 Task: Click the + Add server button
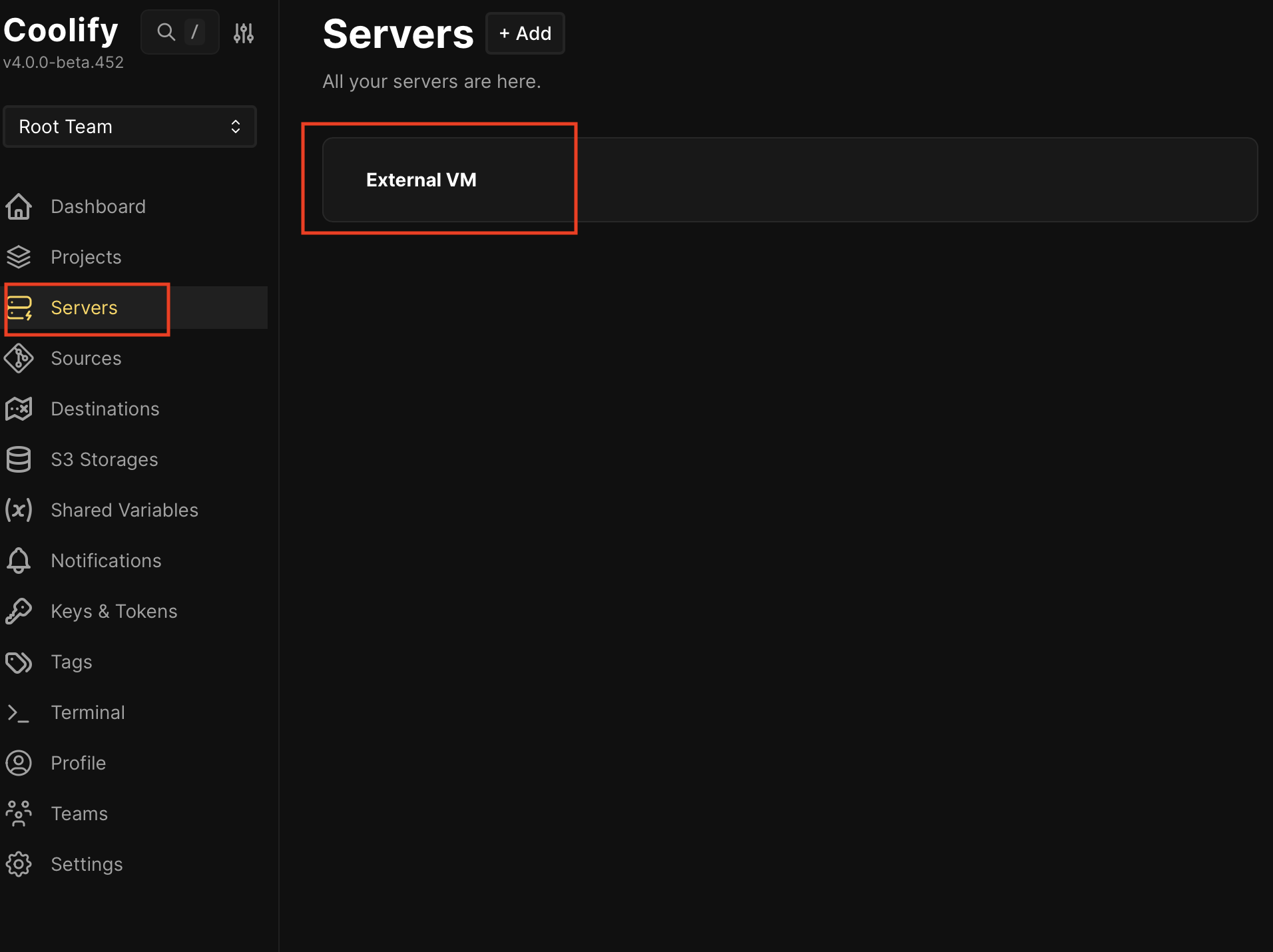[525, 33]
